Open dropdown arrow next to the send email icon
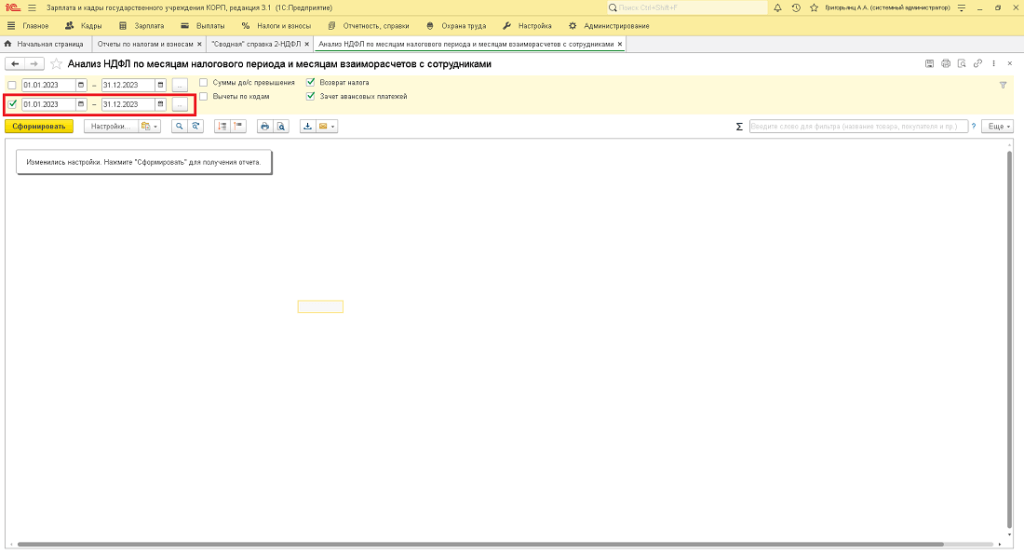1024x554 pixels. click(332, 127)
